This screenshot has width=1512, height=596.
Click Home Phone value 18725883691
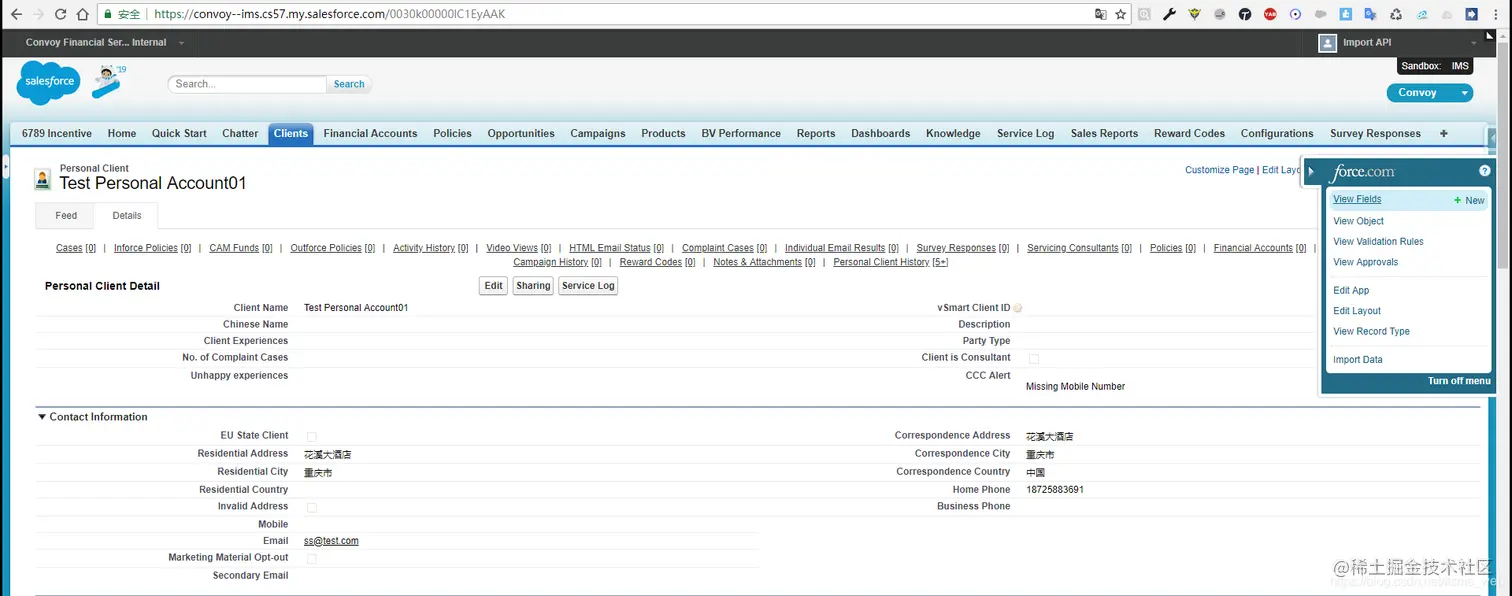(1054, 490)
